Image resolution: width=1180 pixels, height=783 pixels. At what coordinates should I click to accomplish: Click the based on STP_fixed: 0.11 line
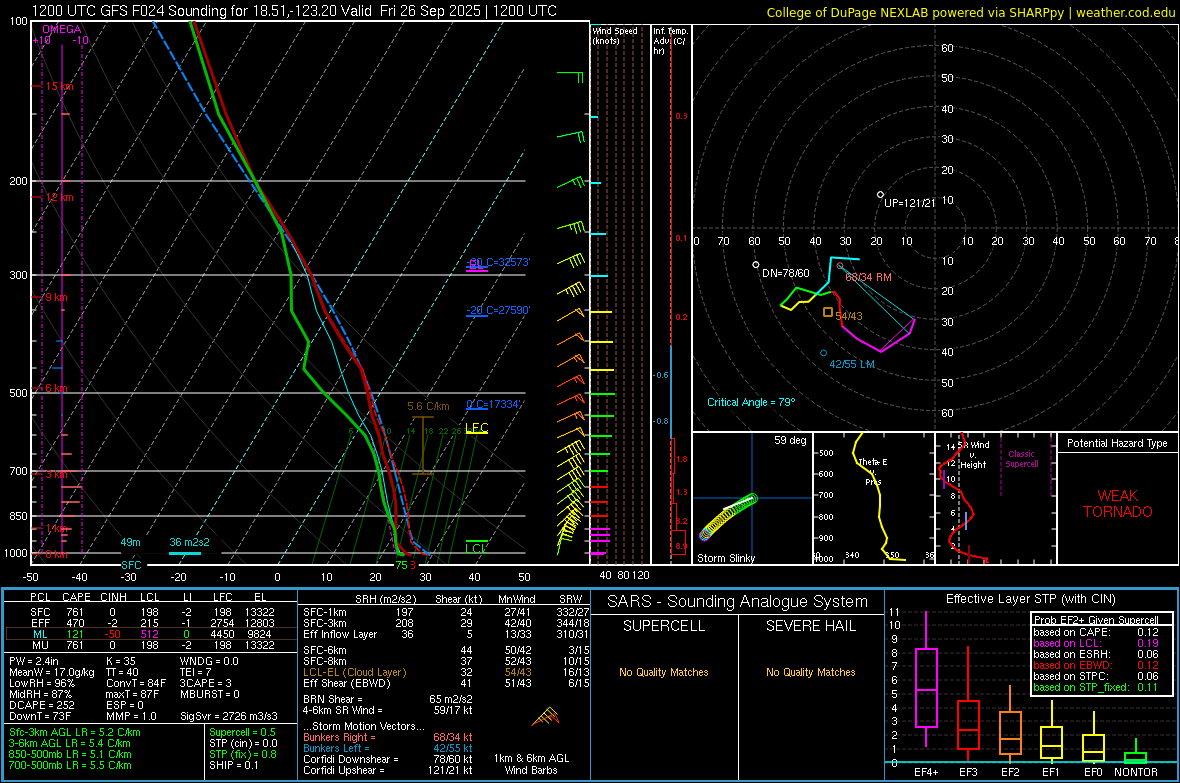point(1096,687)
